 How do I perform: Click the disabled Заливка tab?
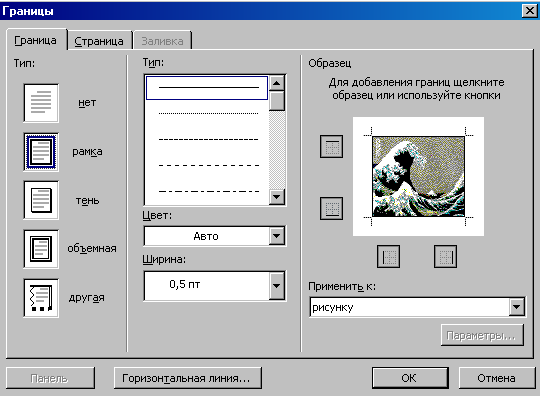pos(162,41)
